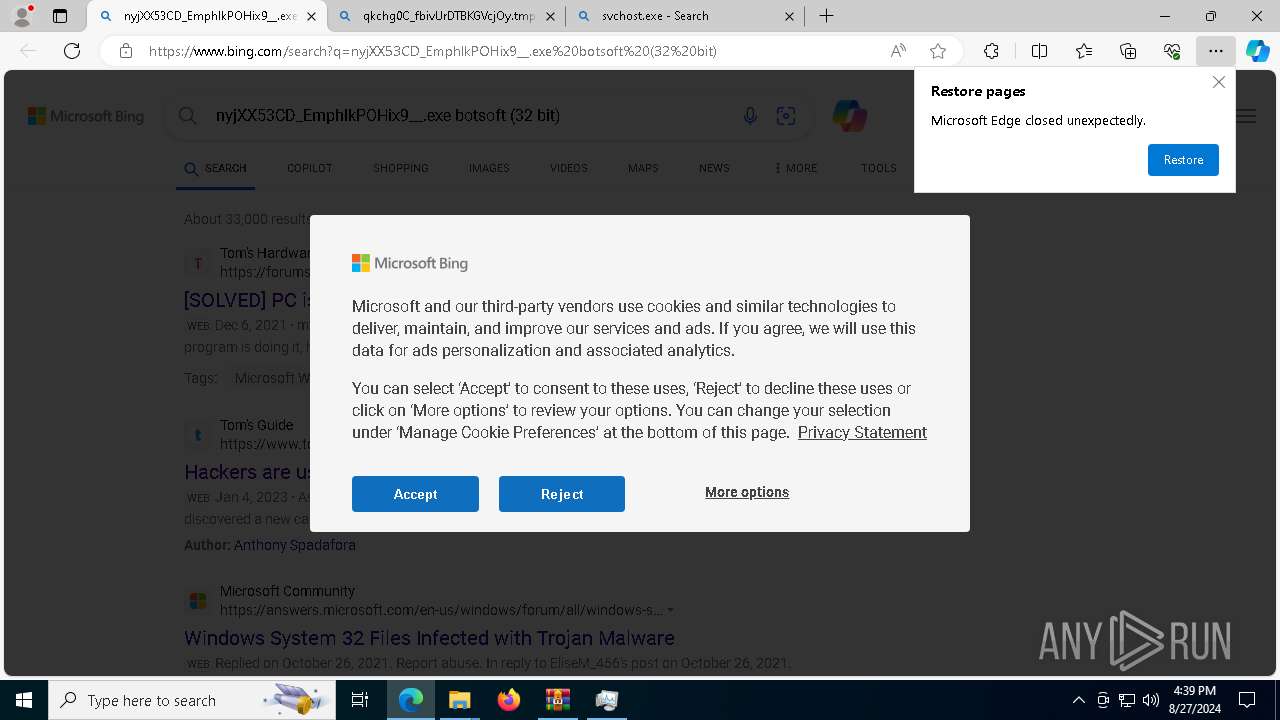
Task: Open author Anthony Spadafora link
Action: pyautogui.click(x=294, y=545)
